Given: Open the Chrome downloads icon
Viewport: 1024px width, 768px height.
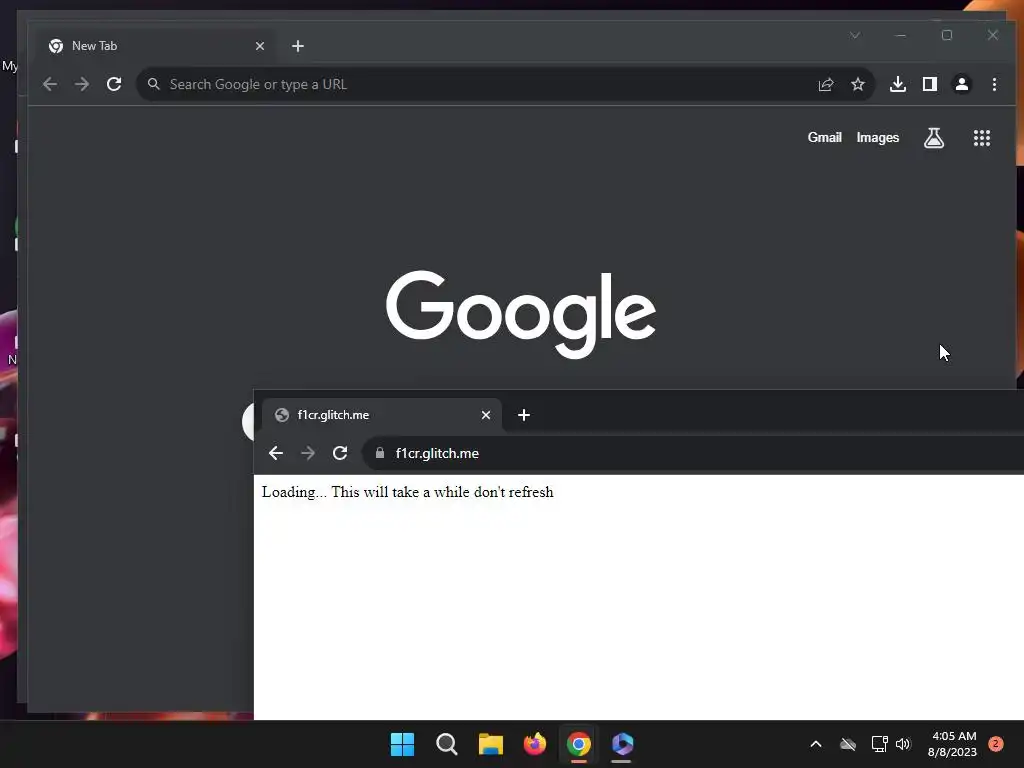Looking at the screenshot, I should [x=898, y=84].
